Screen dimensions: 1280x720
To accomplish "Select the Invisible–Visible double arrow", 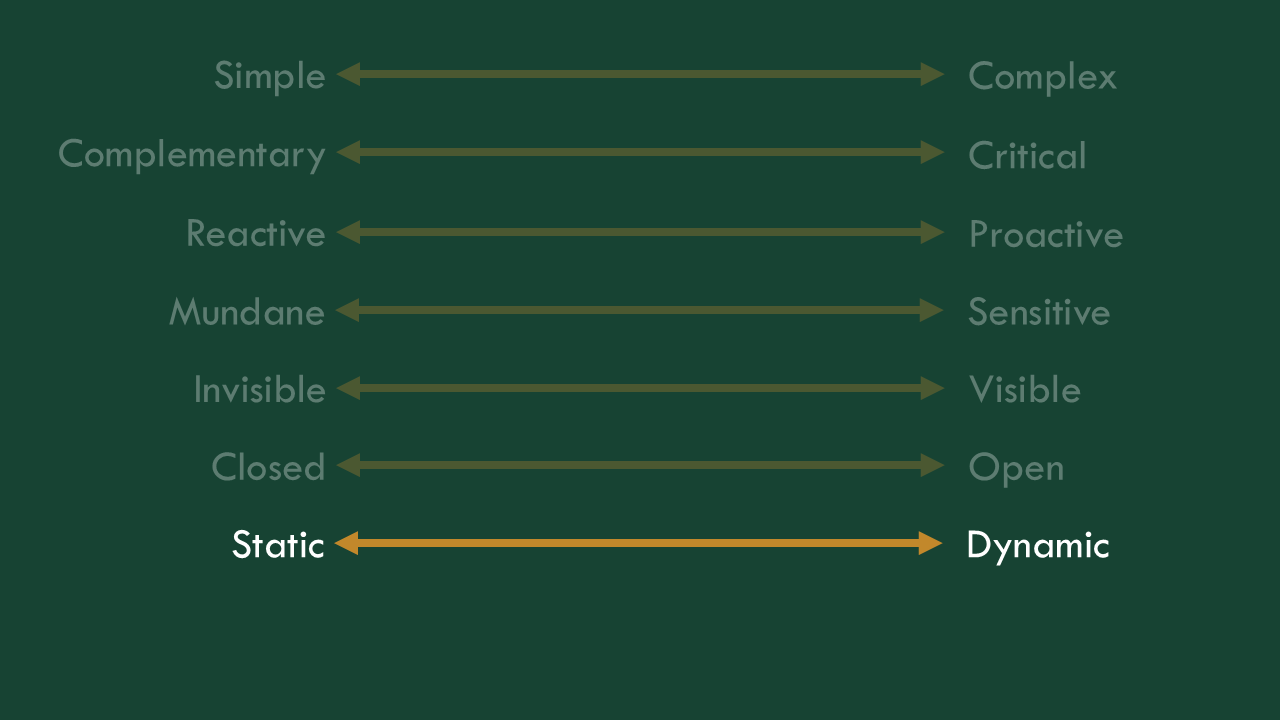I will 639,388.
